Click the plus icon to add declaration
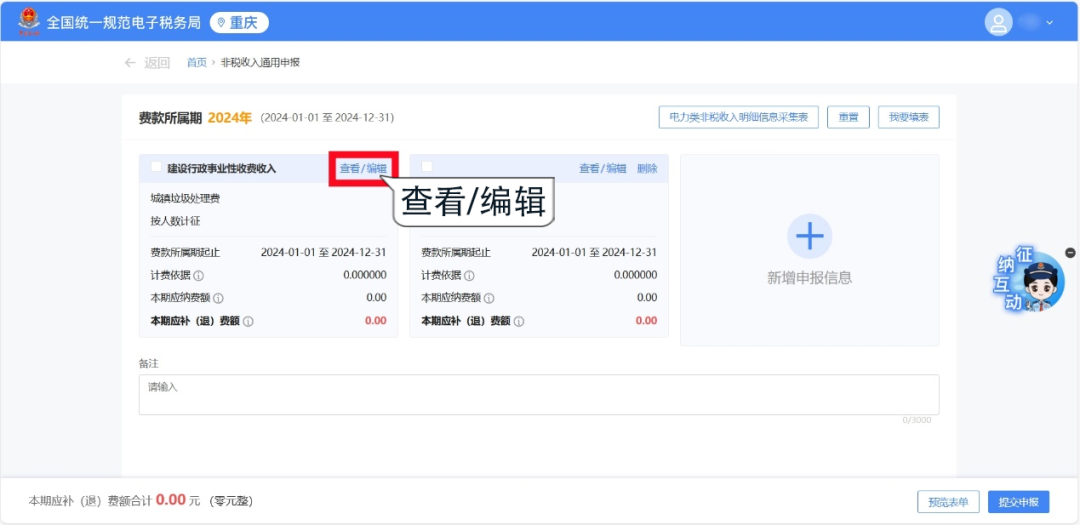The height and width of the screenshot is (525, 1080). point(809,236)
